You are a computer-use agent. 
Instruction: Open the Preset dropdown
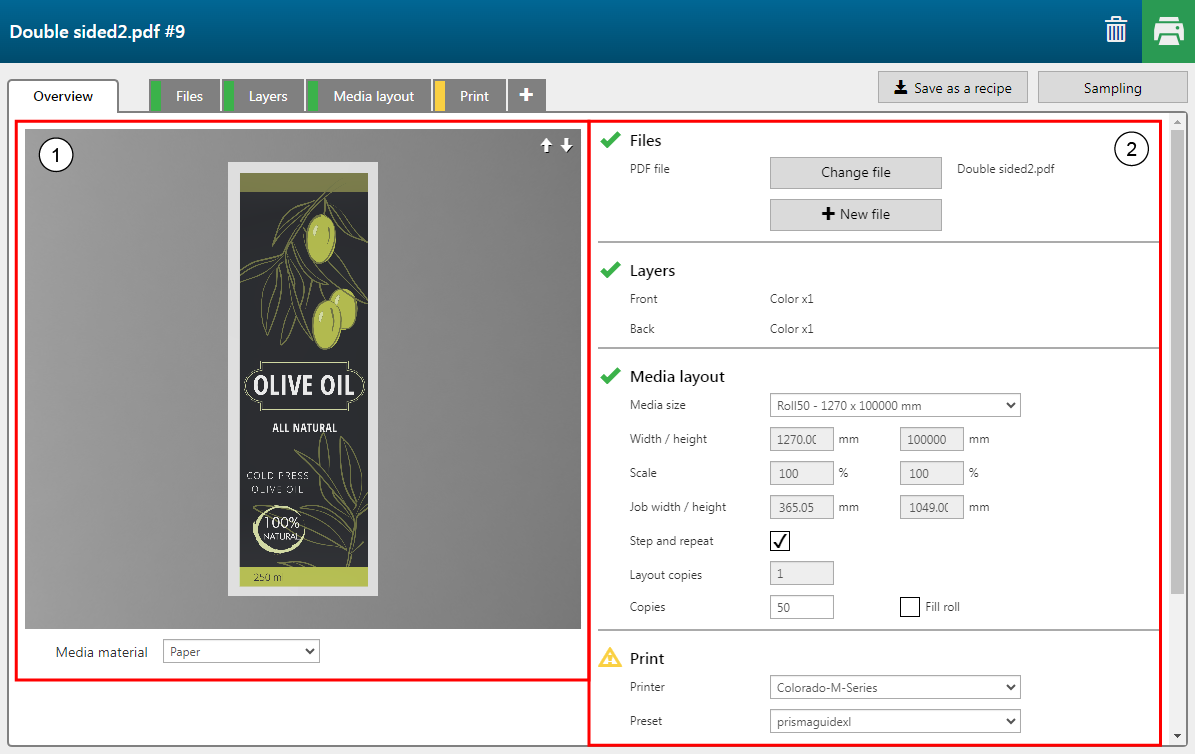[894, 721]
